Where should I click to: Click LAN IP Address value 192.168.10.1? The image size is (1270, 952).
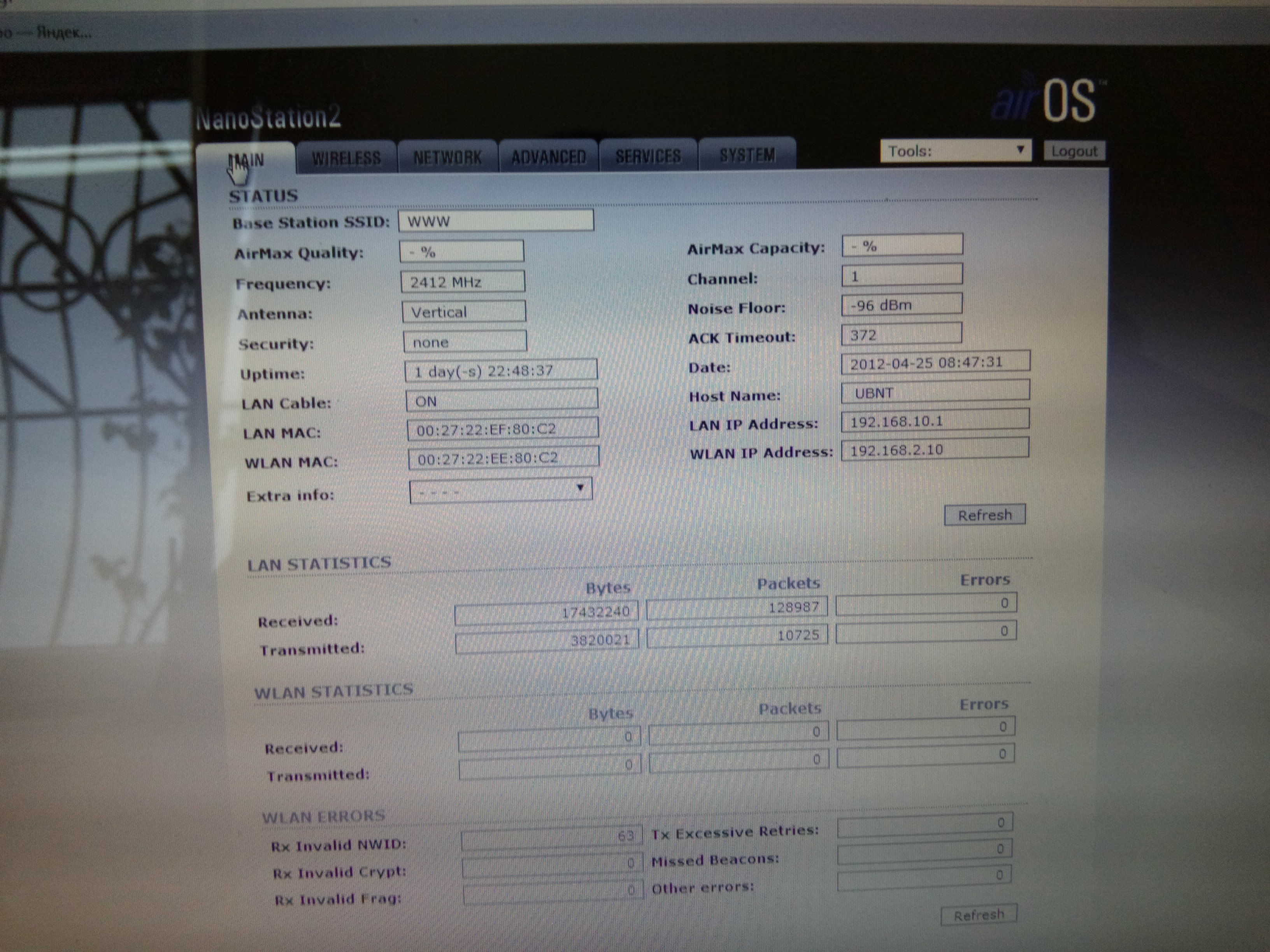pyautogui.click(x=935, y=421)
